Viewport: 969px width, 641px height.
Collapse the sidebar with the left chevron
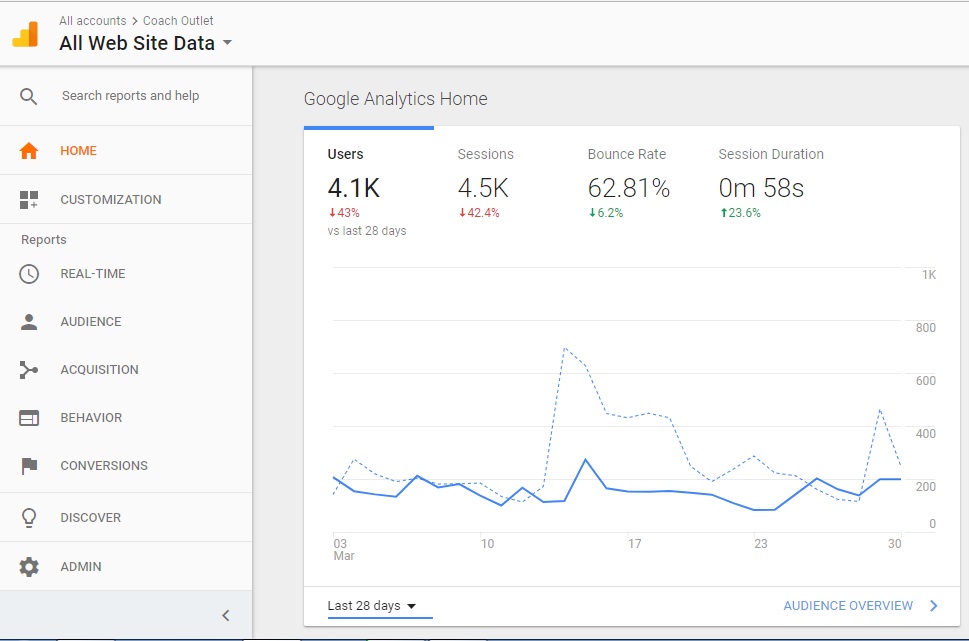click(226, 615)
